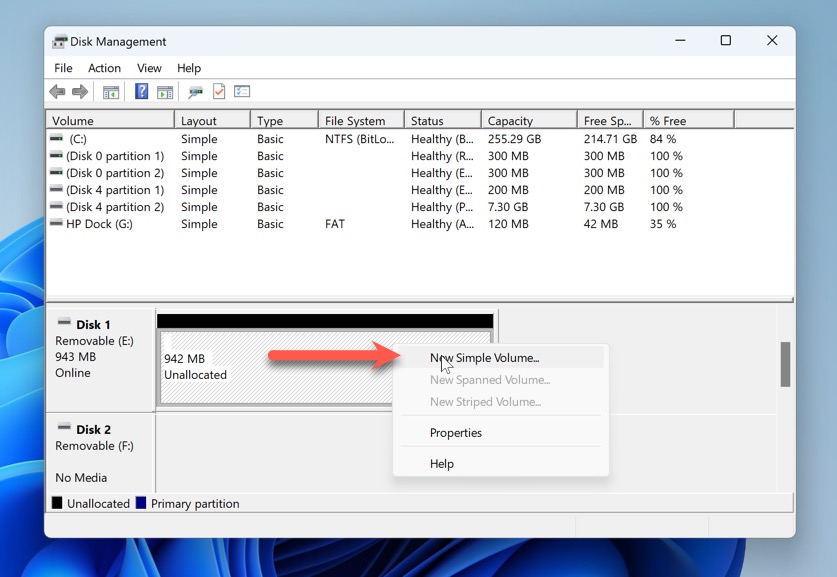Click the task list icon on the toolbar
Screen dimensions: 837x577
242,91
